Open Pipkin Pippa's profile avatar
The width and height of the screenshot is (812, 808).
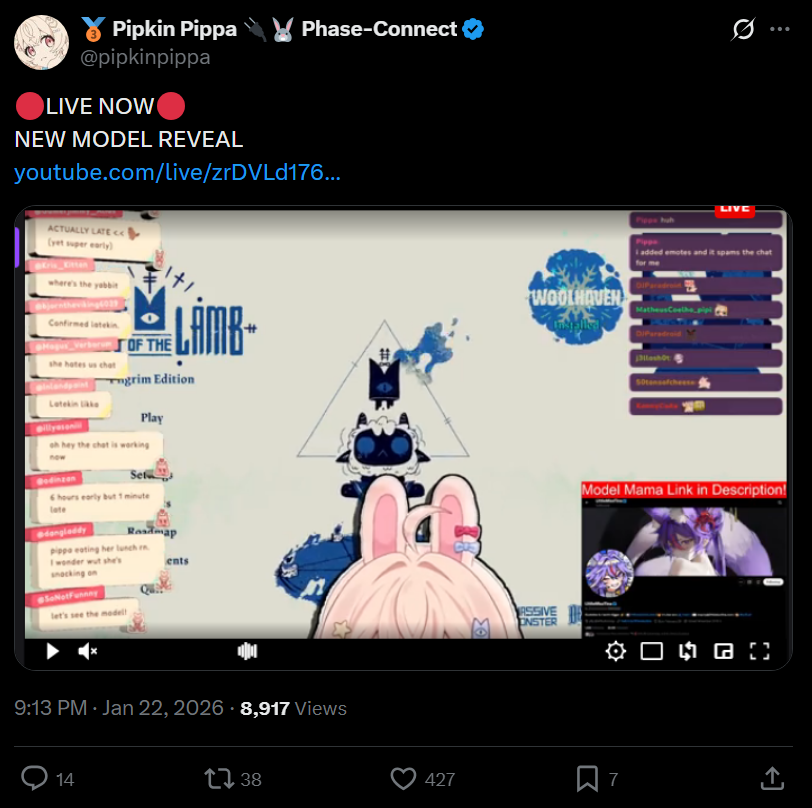click(41, 42)
